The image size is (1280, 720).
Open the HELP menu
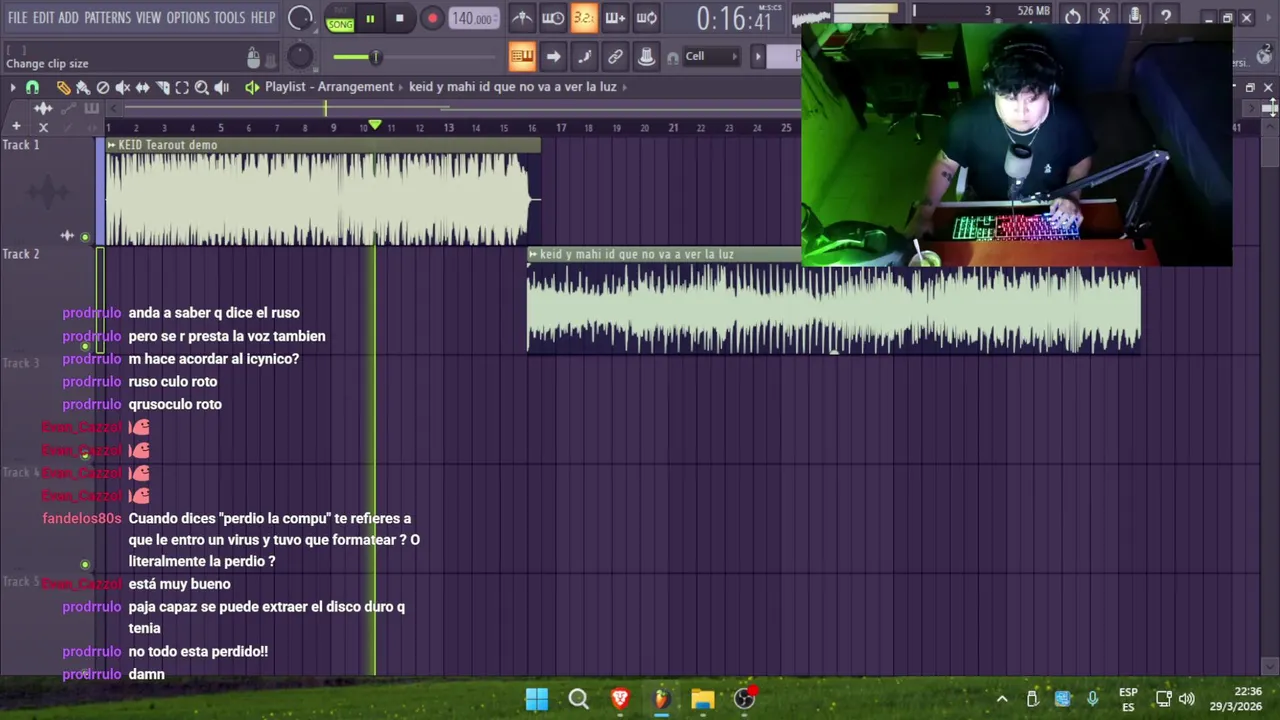(x=263, y=18)
